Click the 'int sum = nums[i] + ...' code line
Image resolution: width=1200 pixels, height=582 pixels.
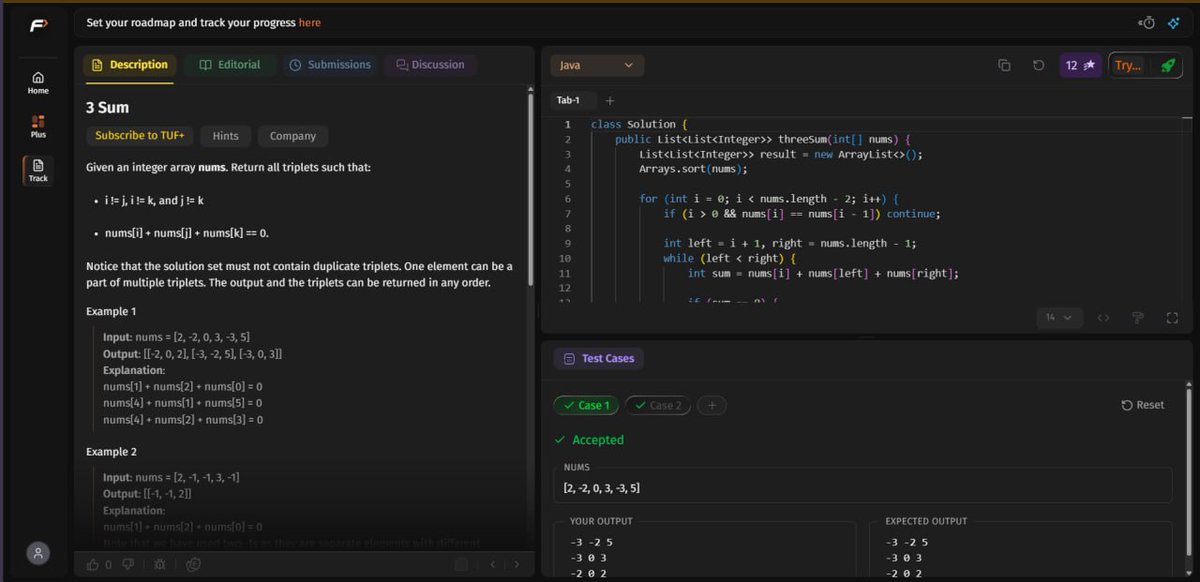click(x=823, y=273)
